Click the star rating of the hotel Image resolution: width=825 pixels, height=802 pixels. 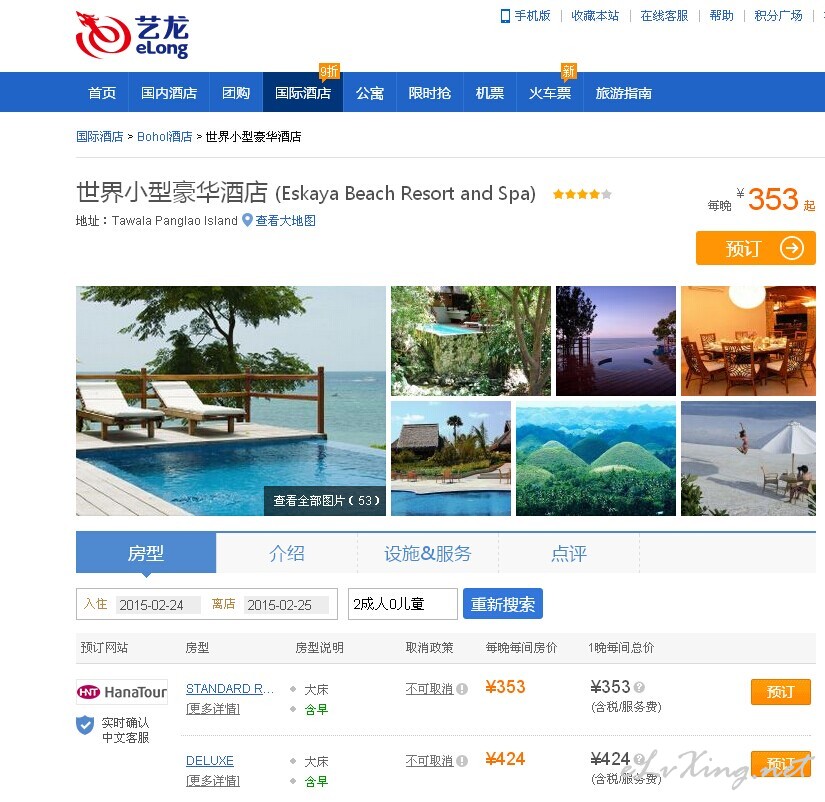pos(582,194)
